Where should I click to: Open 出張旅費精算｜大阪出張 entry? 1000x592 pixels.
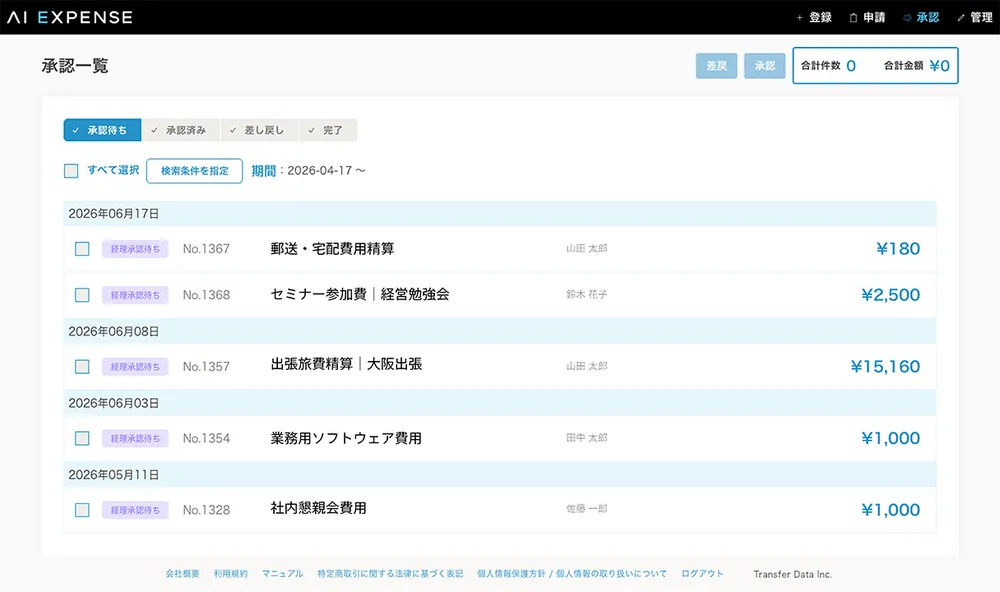346,364
